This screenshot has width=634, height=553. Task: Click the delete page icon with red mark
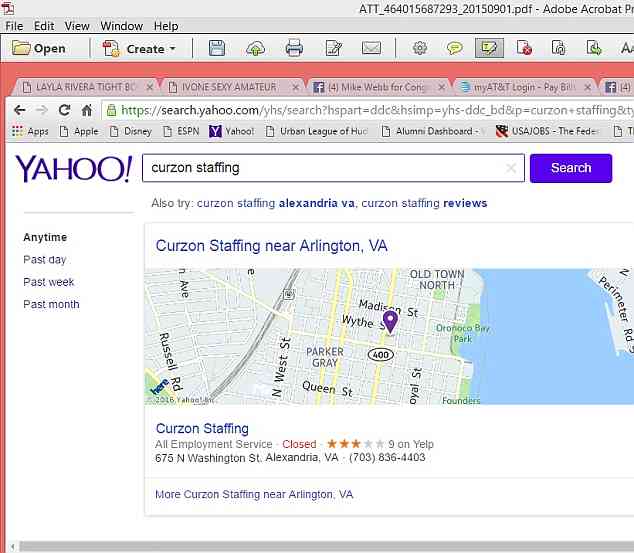click(524, 48)
